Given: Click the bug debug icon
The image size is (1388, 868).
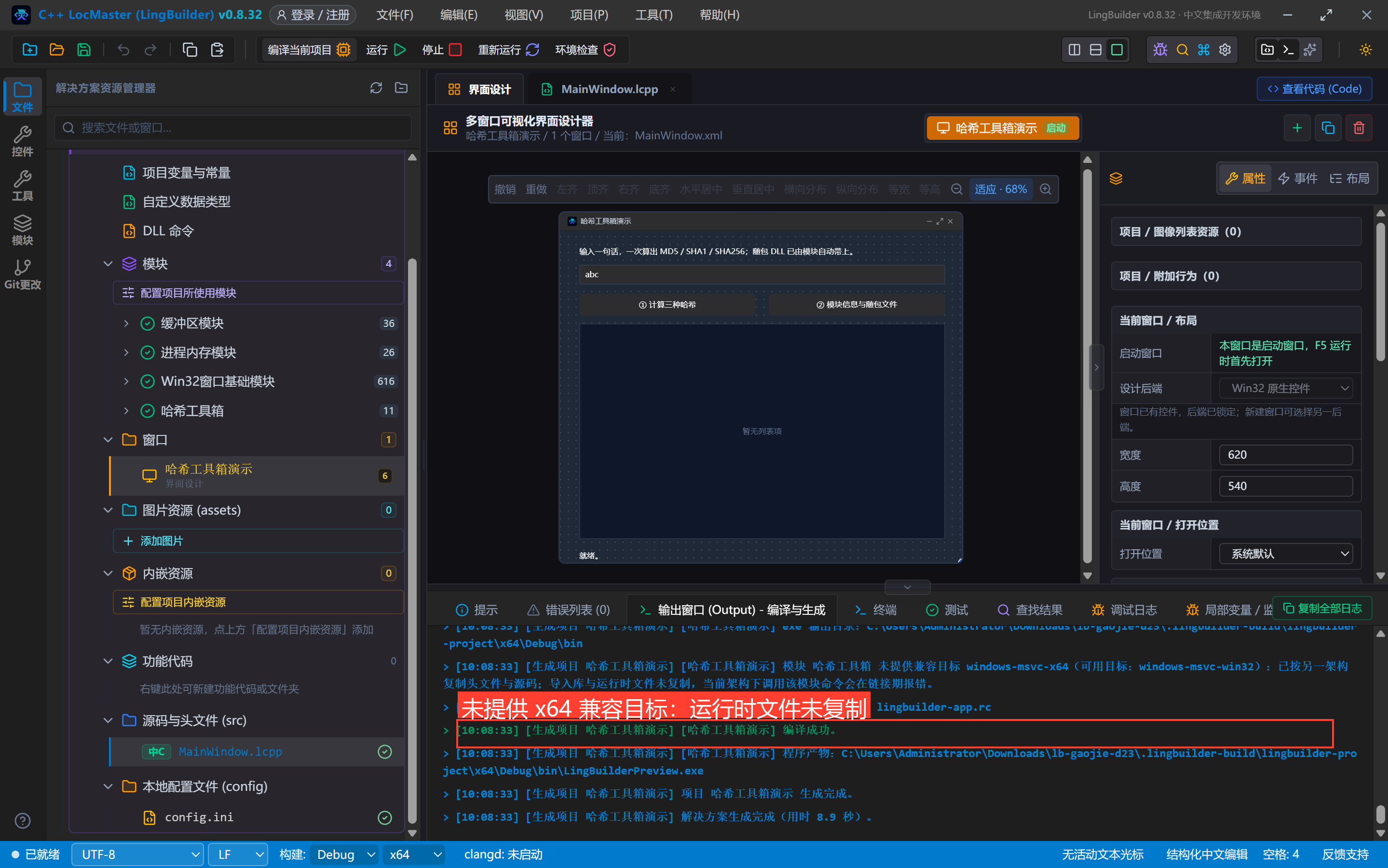Looking at the screenshot, I should tap(1160, 50).
